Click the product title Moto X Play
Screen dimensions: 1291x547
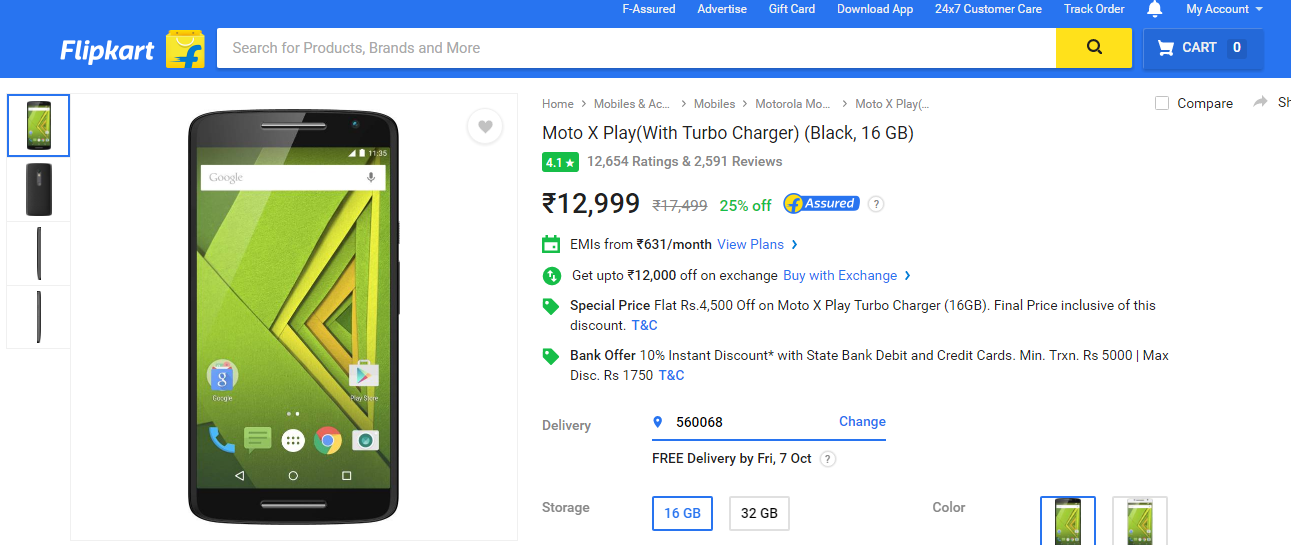pyautogui.click(x=728, y=133)
